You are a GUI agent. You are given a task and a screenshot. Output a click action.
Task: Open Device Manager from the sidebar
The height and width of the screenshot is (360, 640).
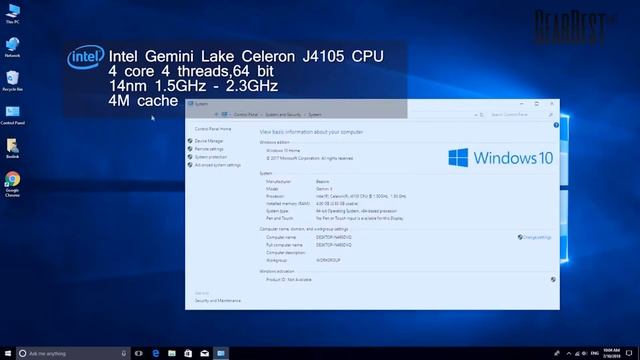209,141
